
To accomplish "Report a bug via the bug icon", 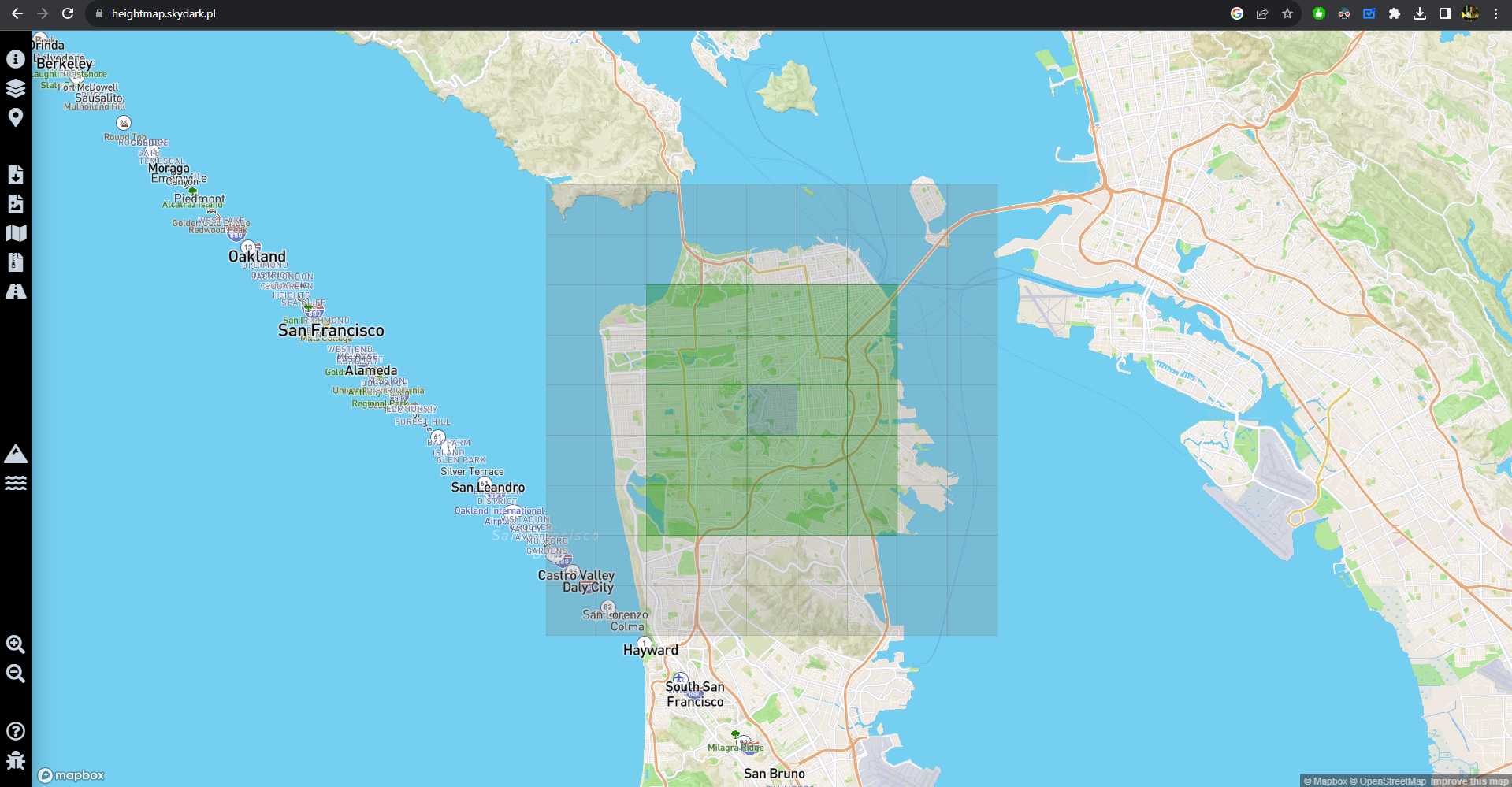I will 14,761.
